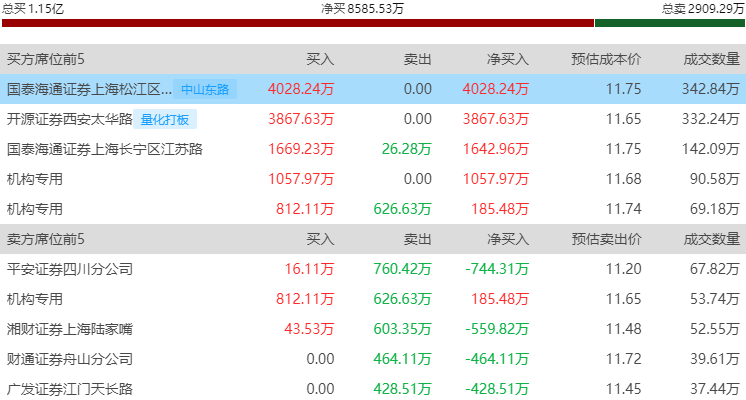
Task: Open 开源证券西安太华路 seat name
Action: click(69, 119)
